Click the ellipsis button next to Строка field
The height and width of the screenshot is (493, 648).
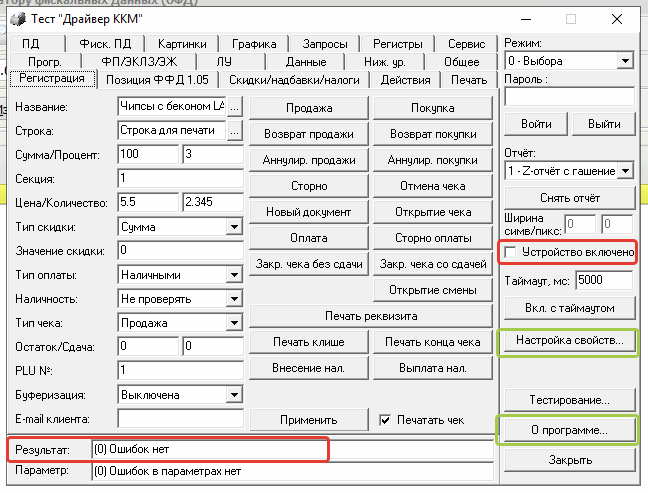[234, 131]
